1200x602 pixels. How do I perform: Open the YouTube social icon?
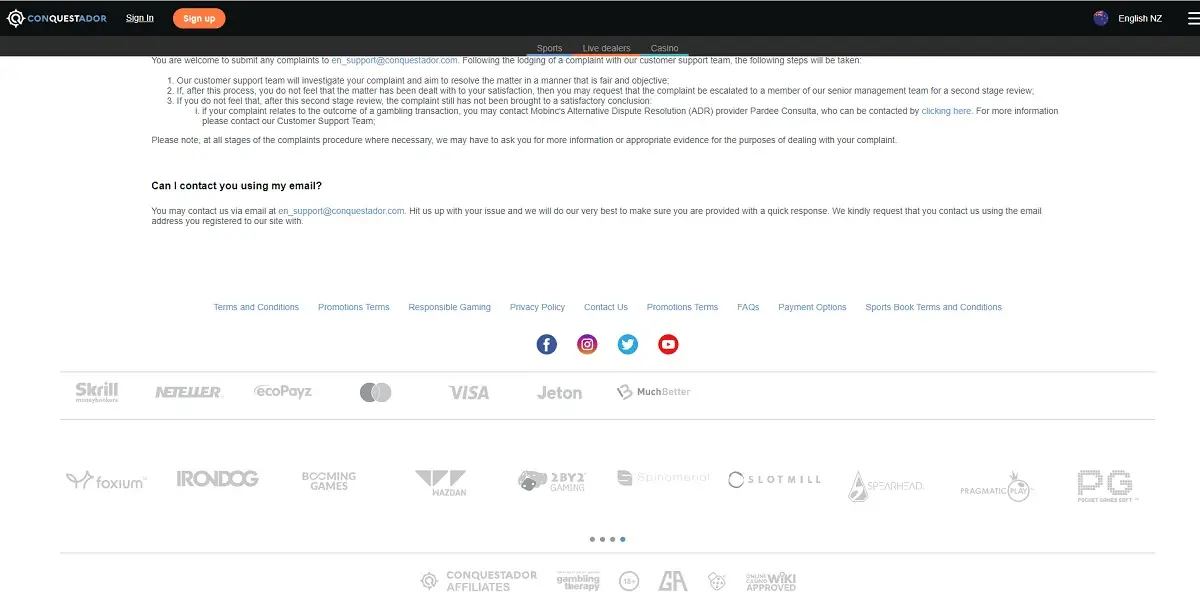668,344
